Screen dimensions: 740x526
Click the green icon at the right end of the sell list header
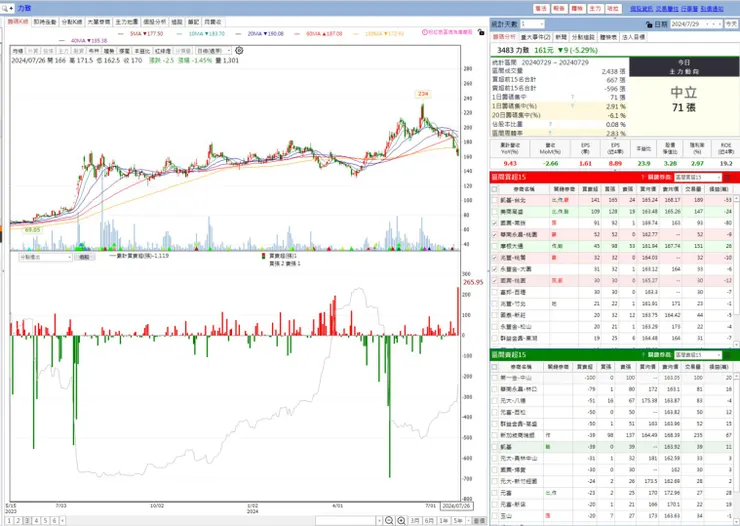(x=727, y=355)
